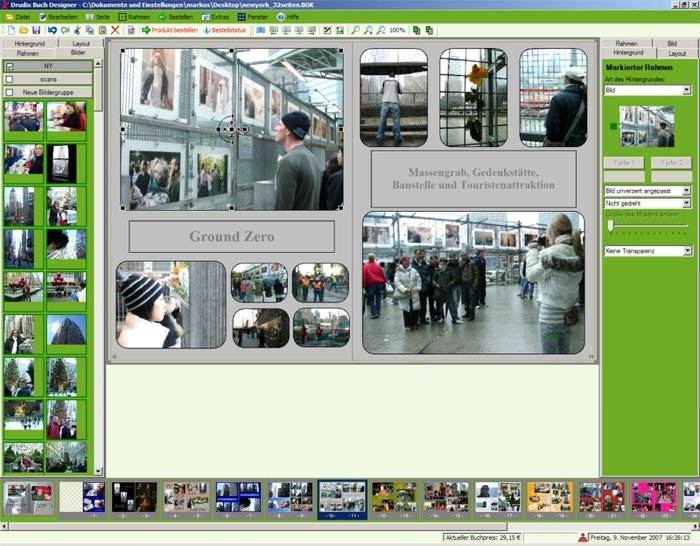Click the page strip scroll left arrow
Viewport: 700px width, 546px height.
[4, 526]
